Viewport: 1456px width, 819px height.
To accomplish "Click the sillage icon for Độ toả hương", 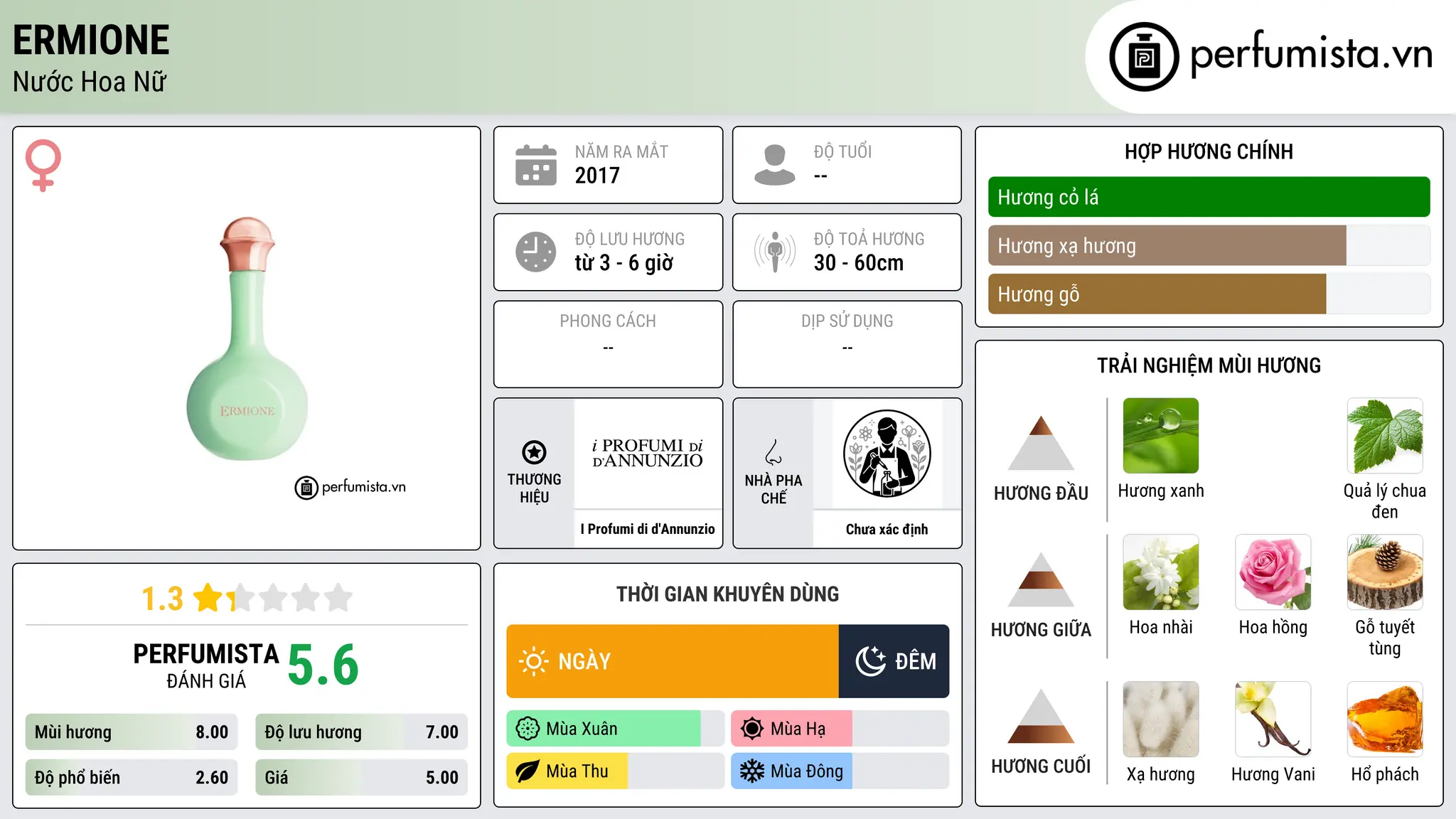I will 775,252.
